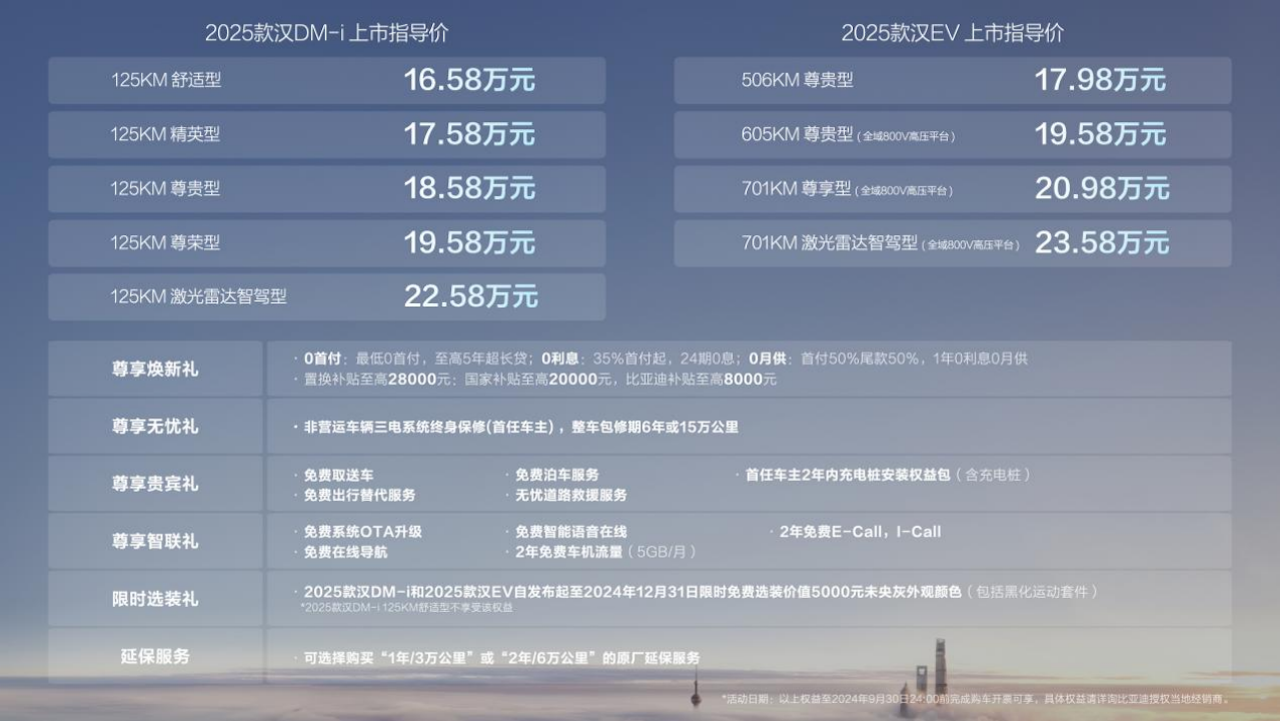Click the 23.58万元 price
This screenshot has width=1280, height=721.
coord(1101,242)
